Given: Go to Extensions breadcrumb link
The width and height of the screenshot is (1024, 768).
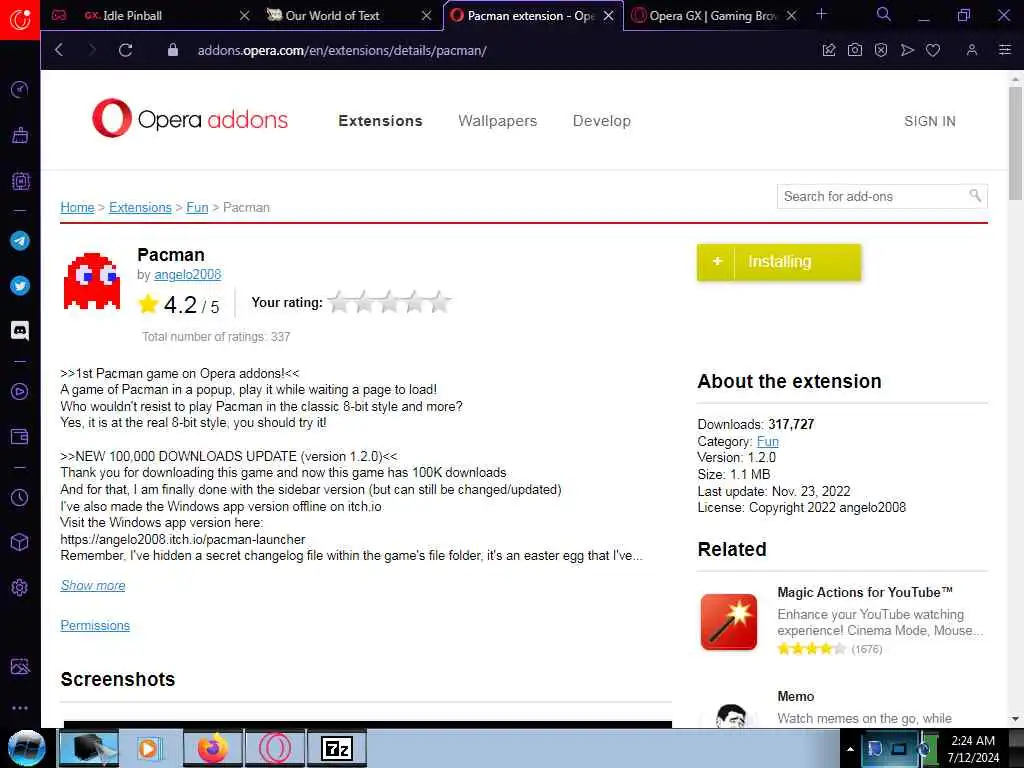Looking at the screenshot, I should coord(140,208).
